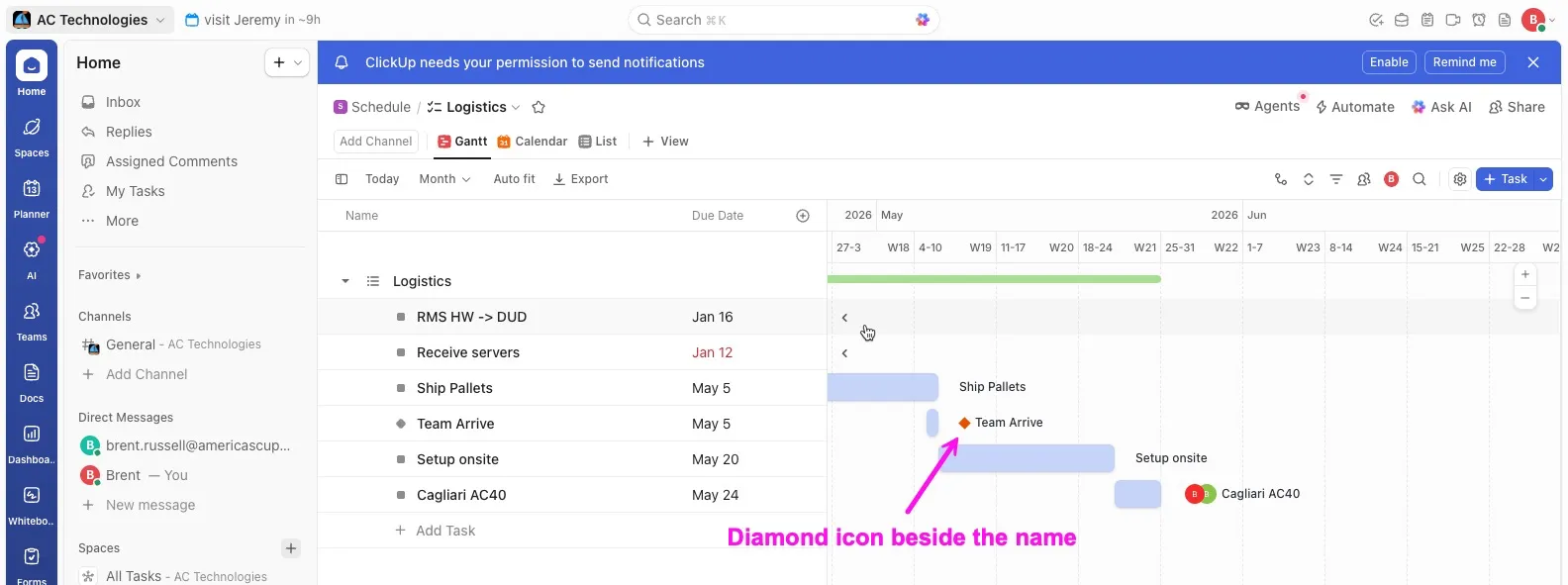Jump left to Receive servers bar arrow
The height and width of the screenshot is (585, 1568).
click(x=844, y=353)
